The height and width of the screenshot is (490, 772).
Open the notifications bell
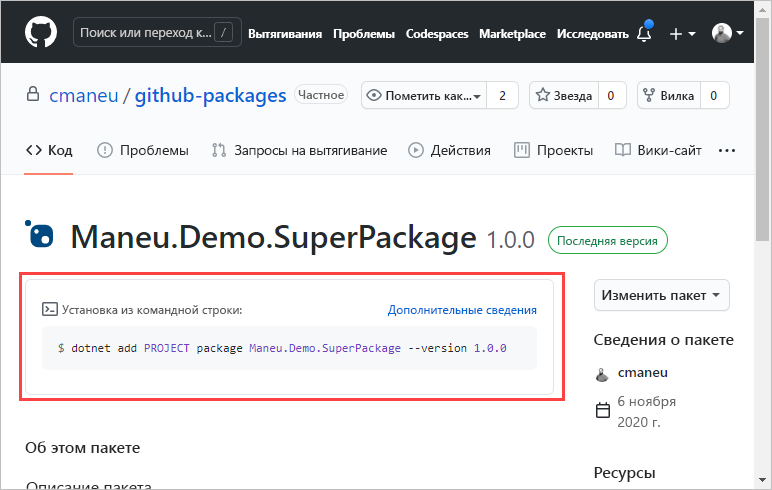coord(644,33)
